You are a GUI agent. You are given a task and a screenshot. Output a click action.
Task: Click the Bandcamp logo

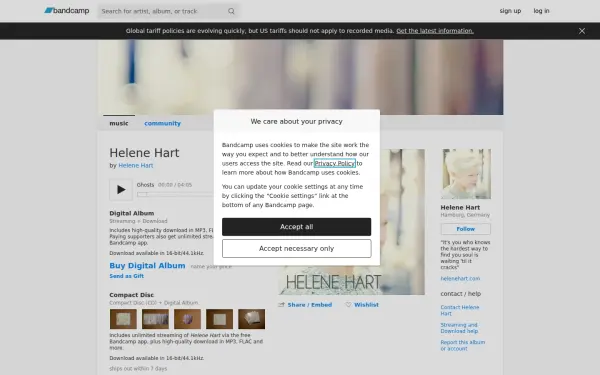click(x=67, y=11)
